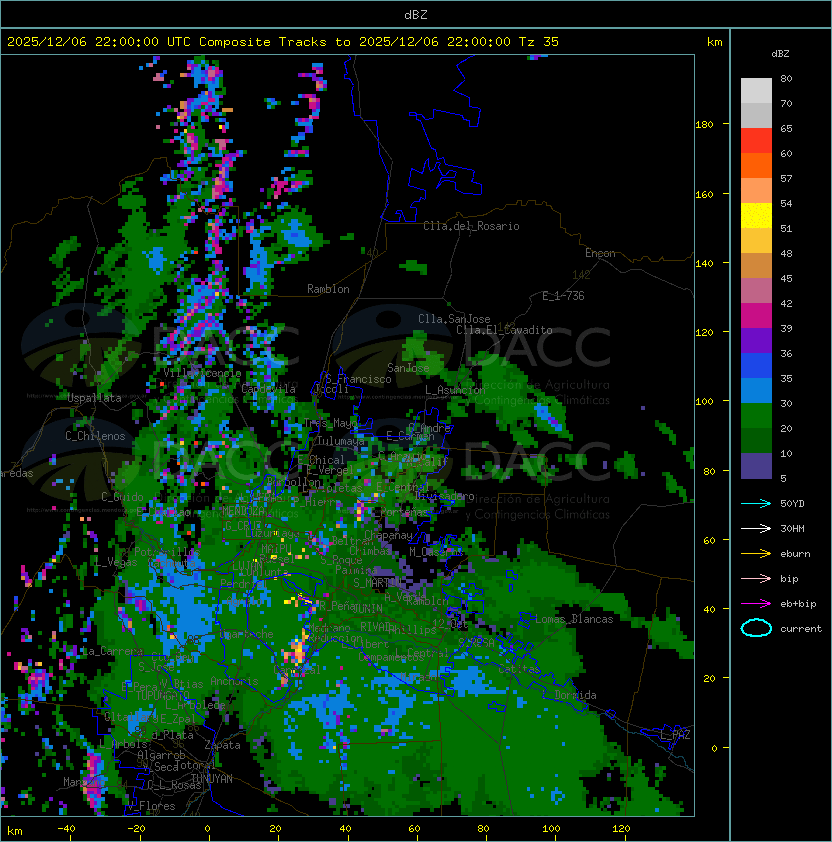
Task: Click the 'current' legend label
Action: 801,629
